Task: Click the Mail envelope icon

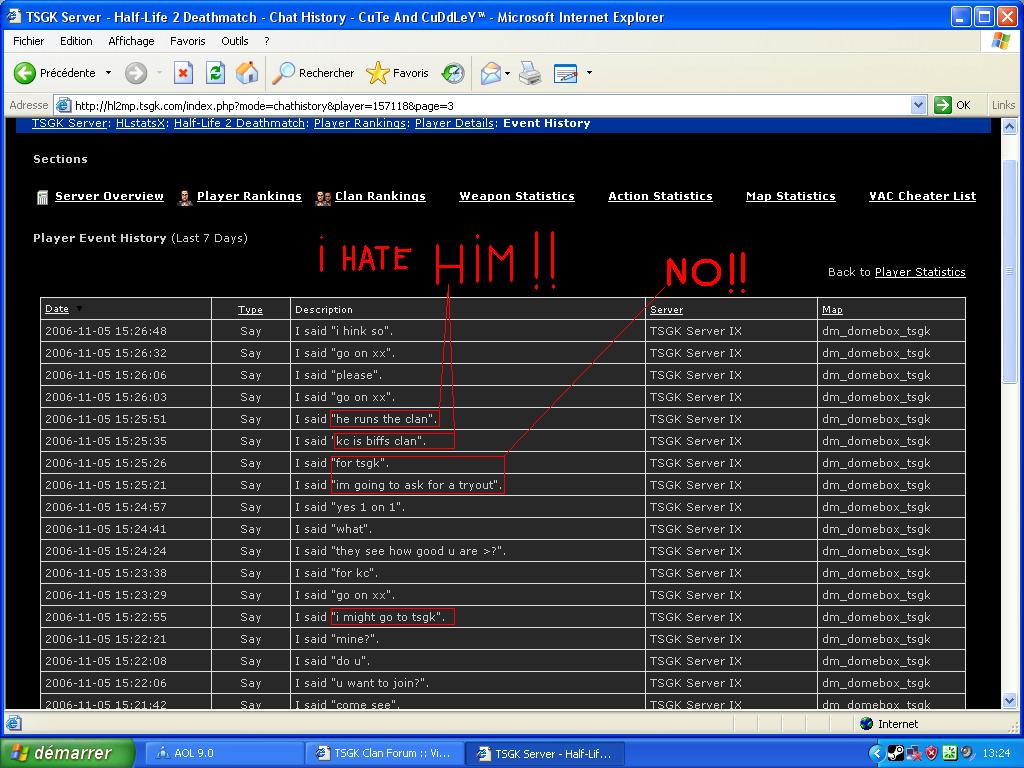Action: [489, 73]
